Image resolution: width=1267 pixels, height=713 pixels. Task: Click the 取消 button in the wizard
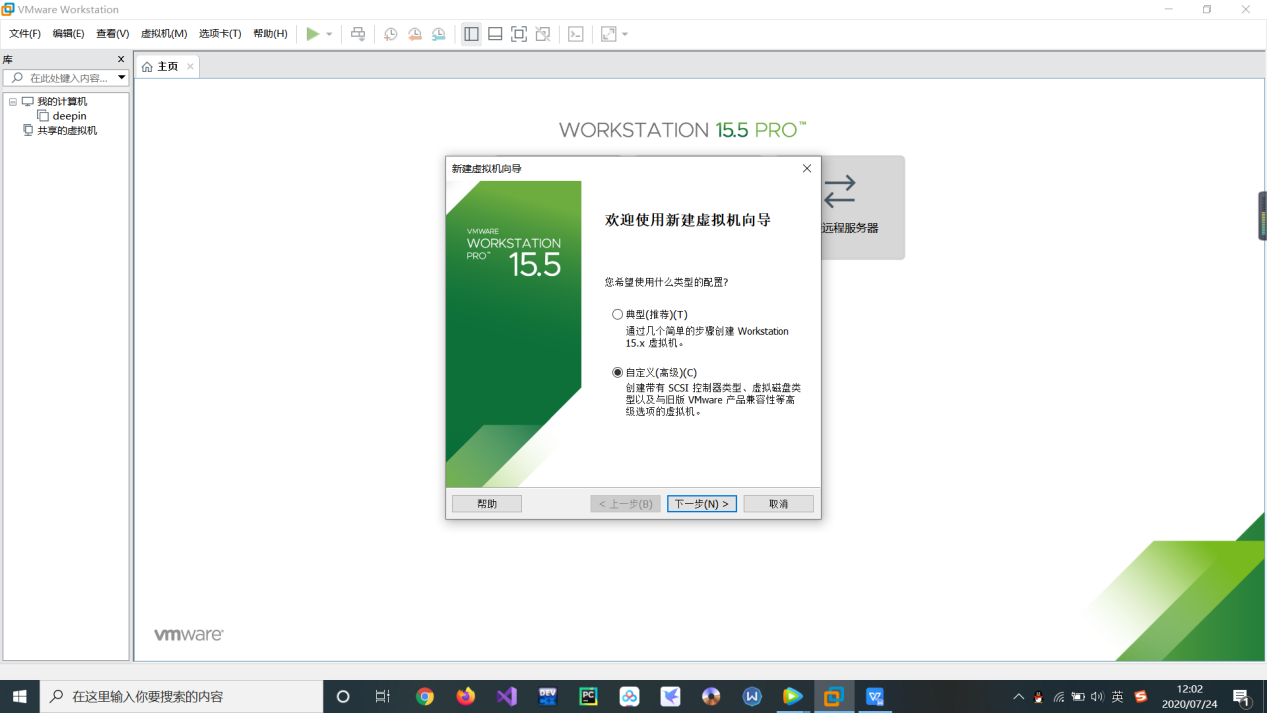[779, 504]
